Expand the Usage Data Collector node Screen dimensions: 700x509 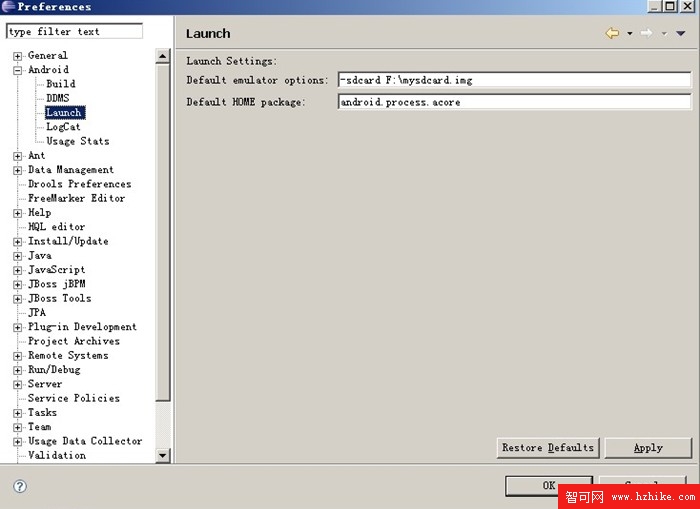17,442
